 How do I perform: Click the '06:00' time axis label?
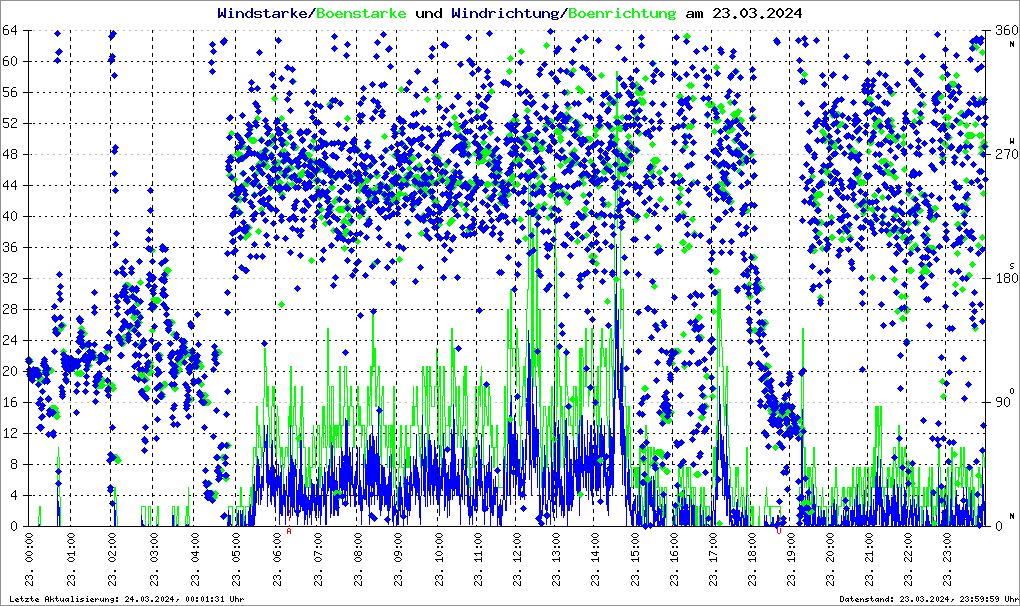coord(276,549)
